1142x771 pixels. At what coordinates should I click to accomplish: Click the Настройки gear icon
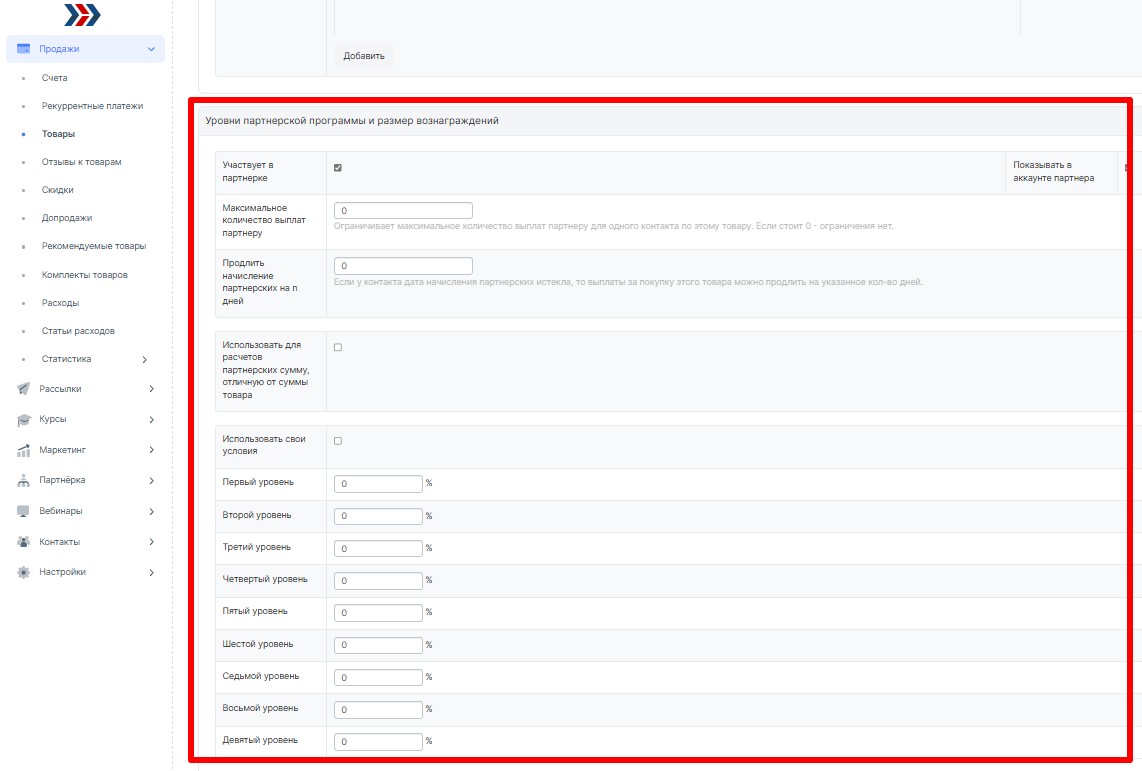(24, 573)
